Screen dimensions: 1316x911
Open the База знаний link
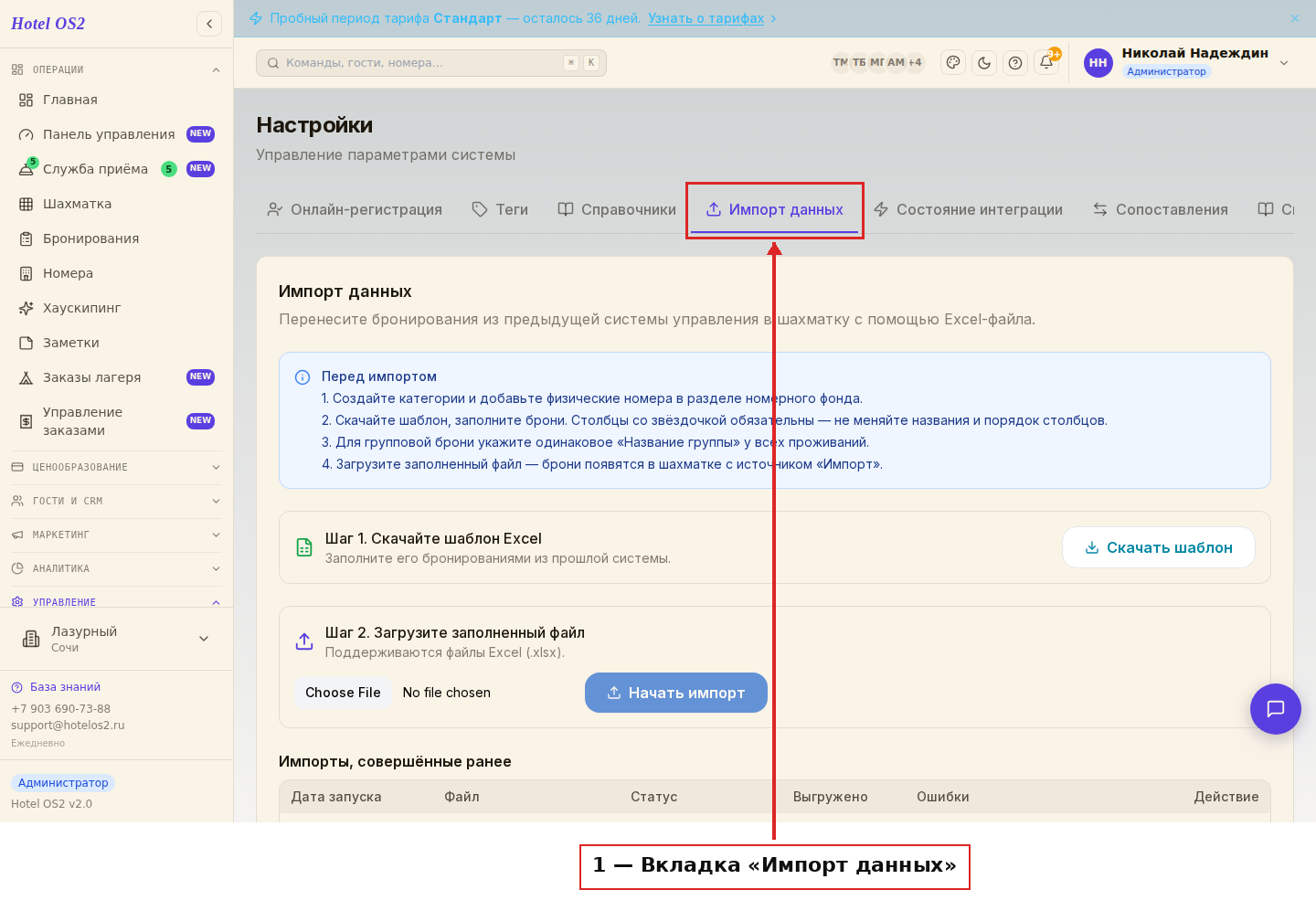click(65, 687)
